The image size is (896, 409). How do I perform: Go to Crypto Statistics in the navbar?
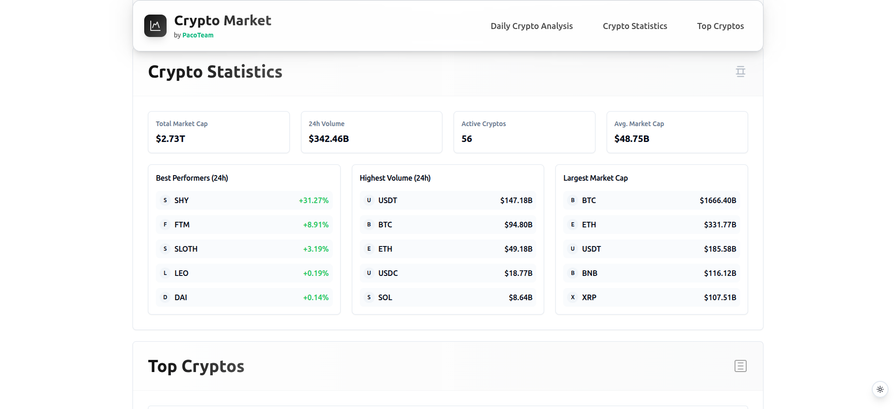tap(634, 26)
